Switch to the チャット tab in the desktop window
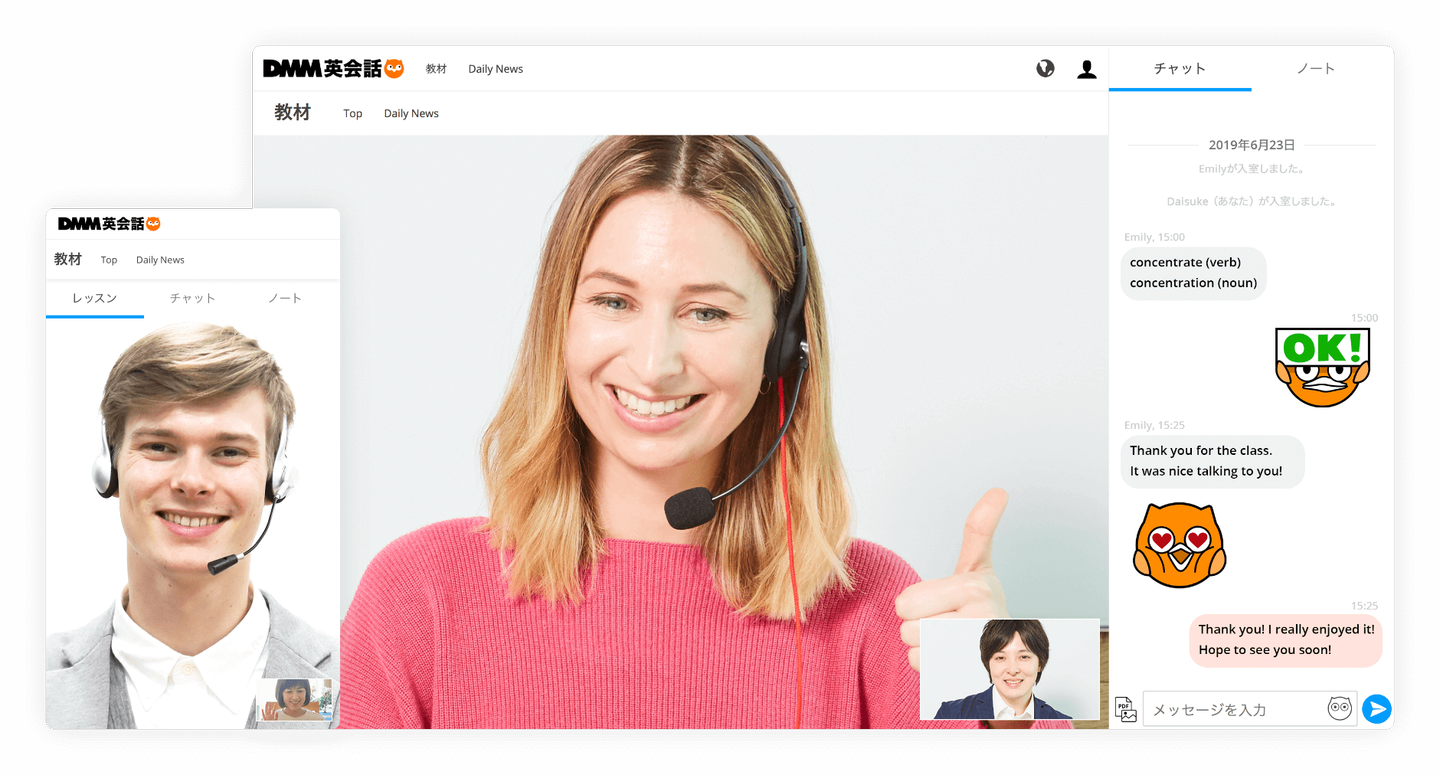Viewport: 1440px width, 775px height. 1180,69
